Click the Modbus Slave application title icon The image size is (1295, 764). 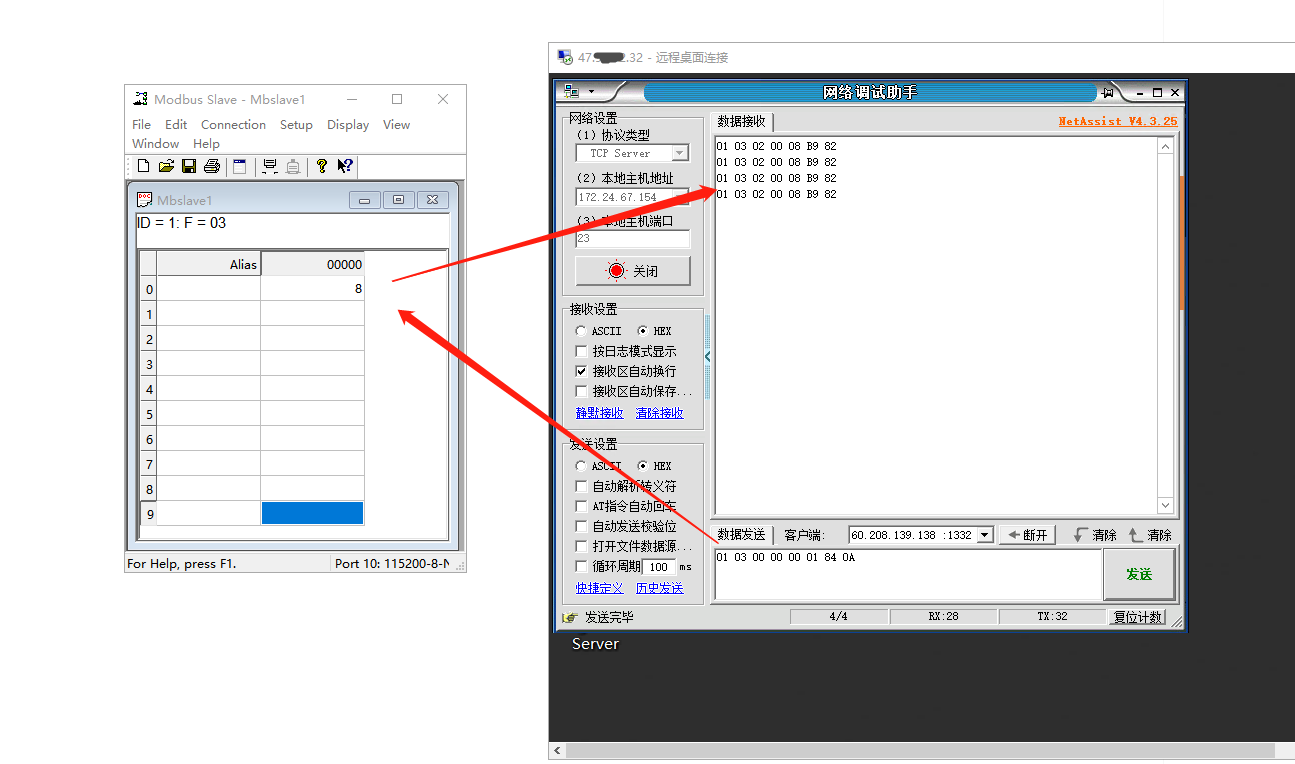[x=141, y=99]
